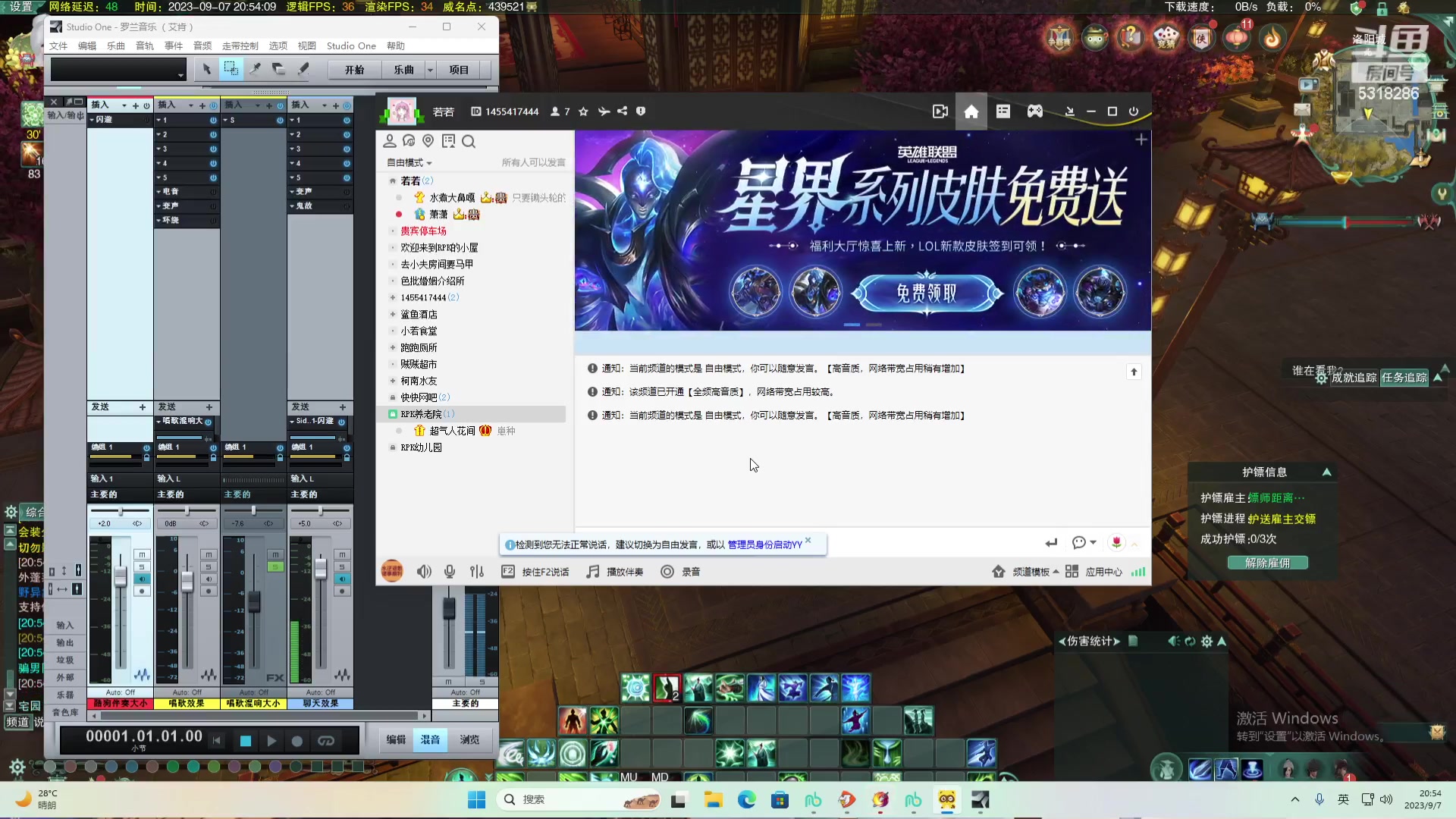
Task: Switch to the 浏览 tab
Action: tap(469, 739)
